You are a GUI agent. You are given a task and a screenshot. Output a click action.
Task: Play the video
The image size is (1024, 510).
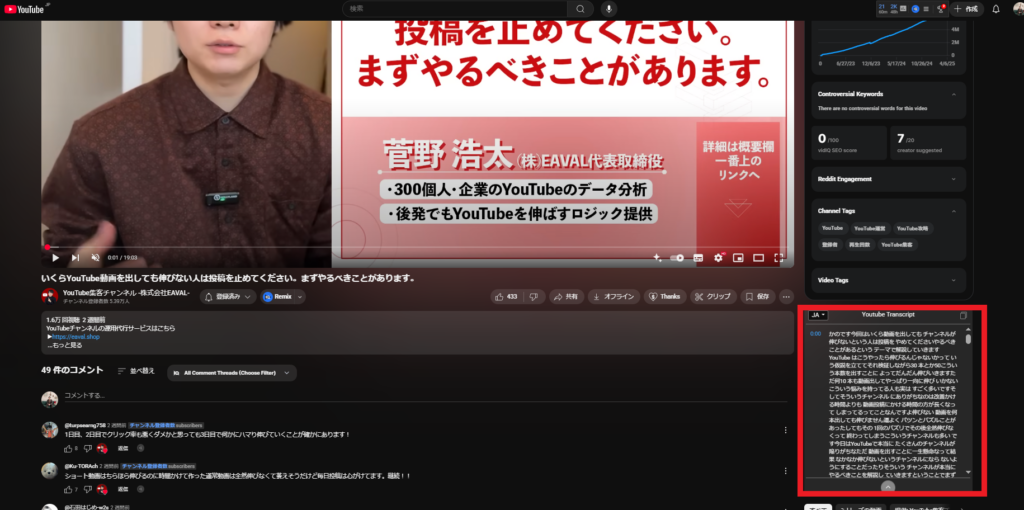pyautogui.click(x=55, y=258)
